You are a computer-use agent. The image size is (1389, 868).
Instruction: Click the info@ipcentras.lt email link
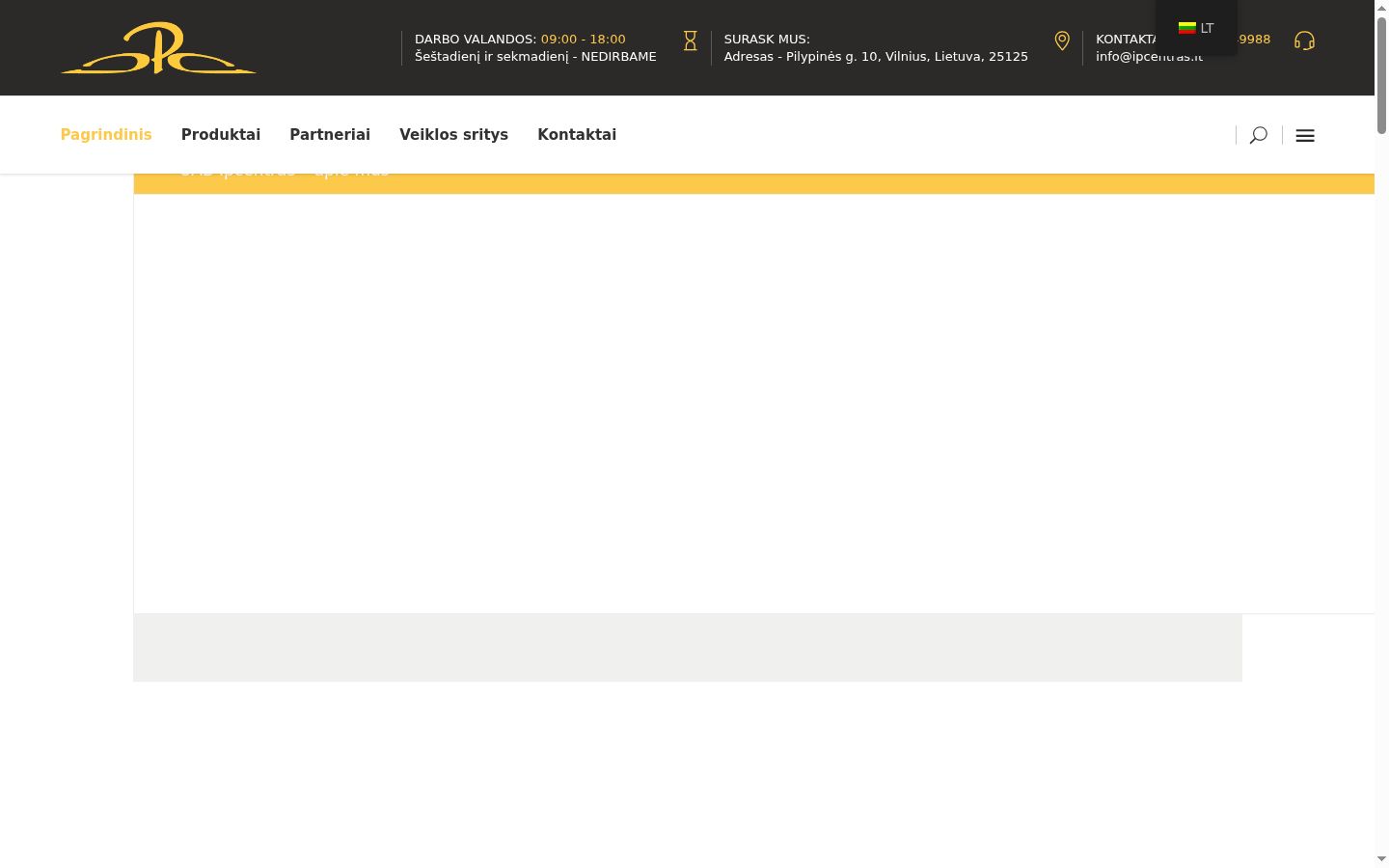pos(1149,56)
